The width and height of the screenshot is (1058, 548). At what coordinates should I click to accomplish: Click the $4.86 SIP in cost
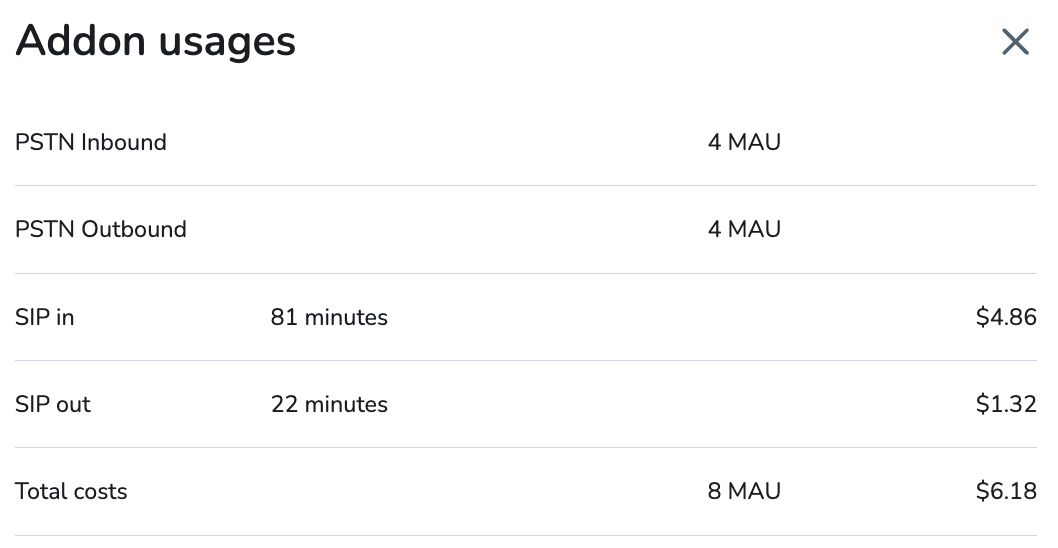point(1006,318)
